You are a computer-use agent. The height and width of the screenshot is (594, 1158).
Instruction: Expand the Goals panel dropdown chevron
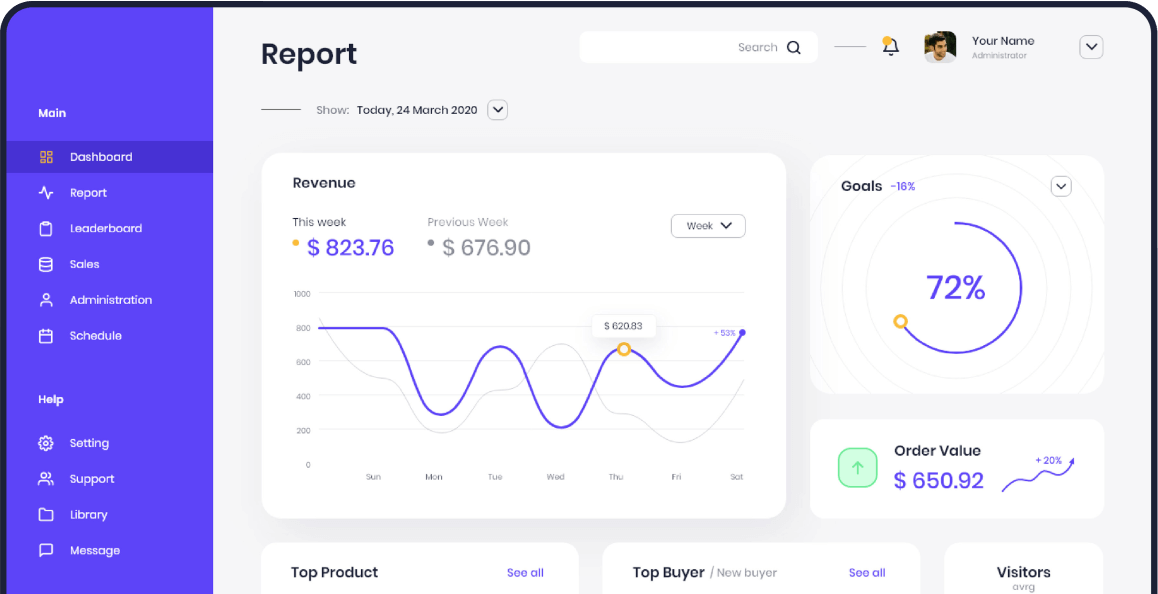(1061, 186)
